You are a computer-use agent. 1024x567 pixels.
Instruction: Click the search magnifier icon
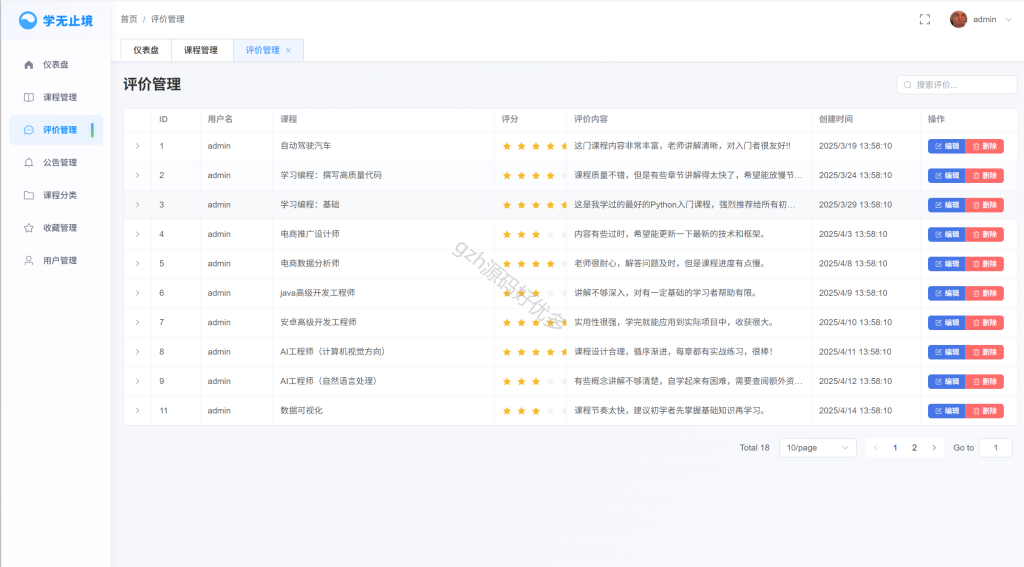(x=908, y=85)
